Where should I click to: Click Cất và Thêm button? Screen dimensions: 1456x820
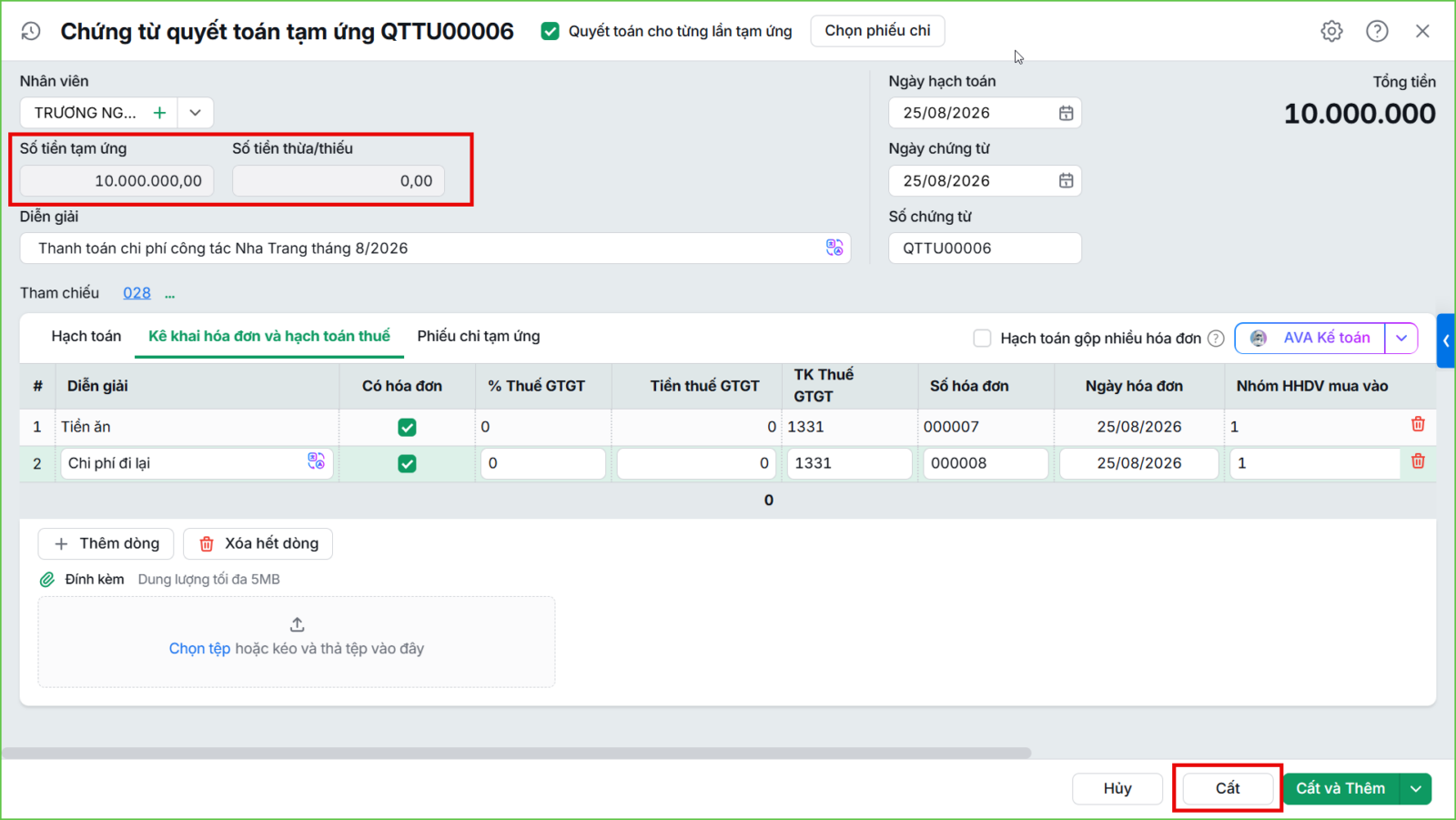1341,788
